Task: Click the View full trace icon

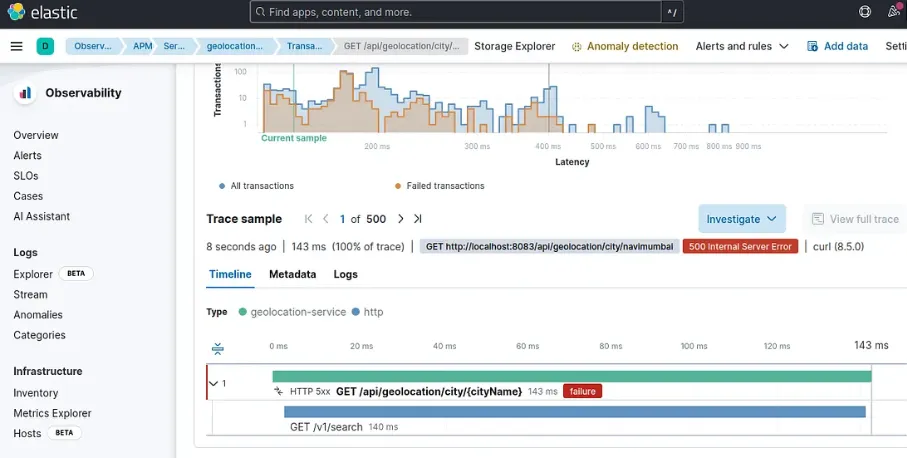Action: [x=817, y=219]
